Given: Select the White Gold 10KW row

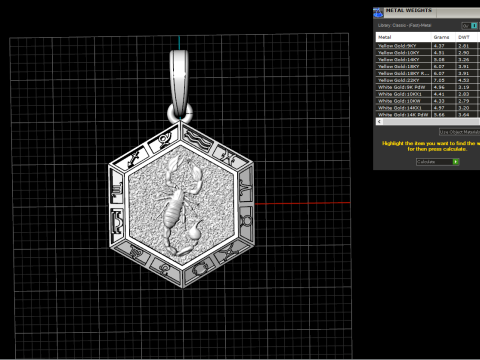Looking at the screenshot, I should pos(428,101).
